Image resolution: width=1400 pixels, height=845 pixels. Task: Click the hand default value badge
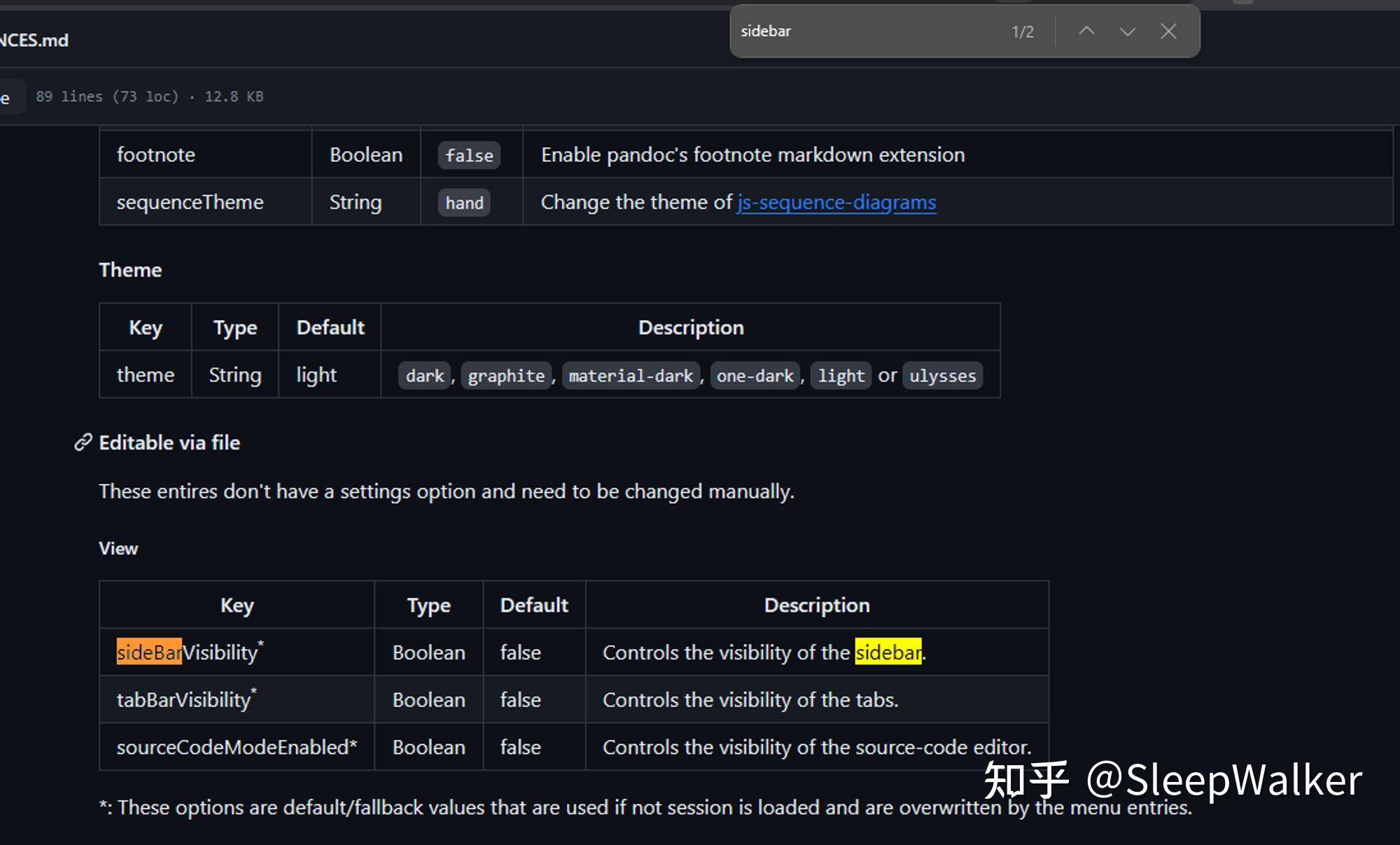463,202
